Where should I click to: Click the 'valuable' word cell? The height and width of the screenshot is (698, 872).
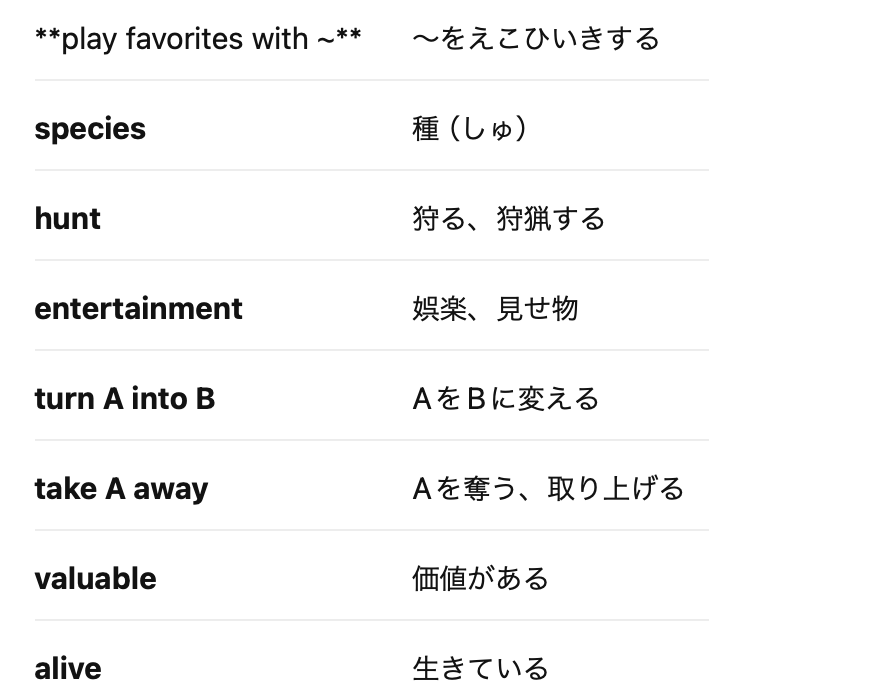pyautogui.click(x=95, y=578)
